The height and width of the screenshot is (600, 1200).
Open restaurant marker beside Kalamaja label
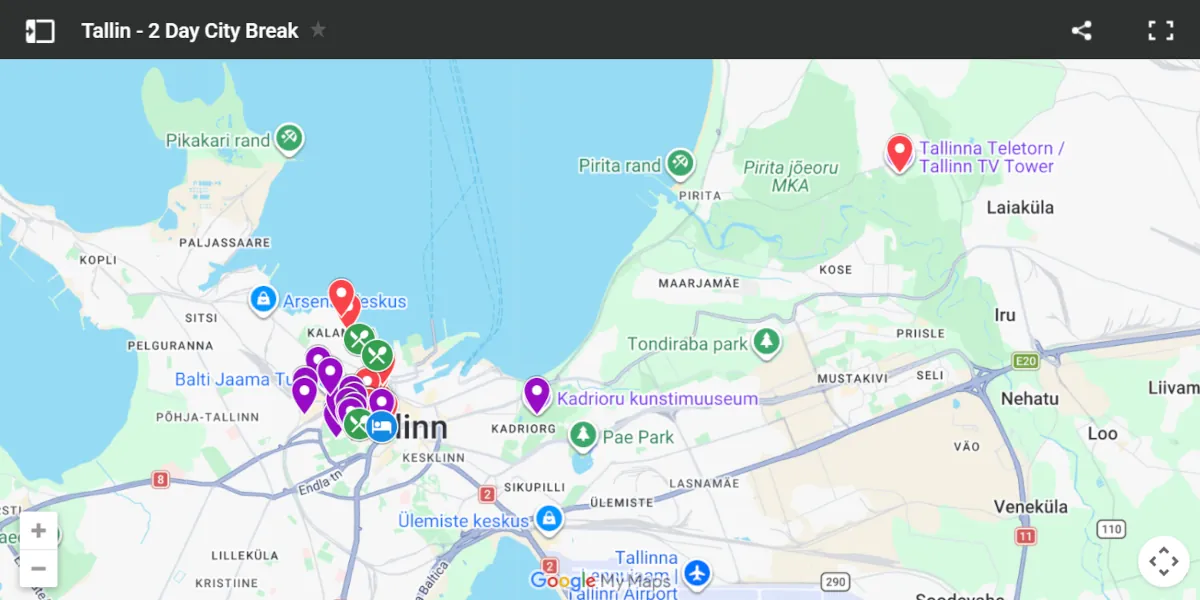tap(358, 339)
